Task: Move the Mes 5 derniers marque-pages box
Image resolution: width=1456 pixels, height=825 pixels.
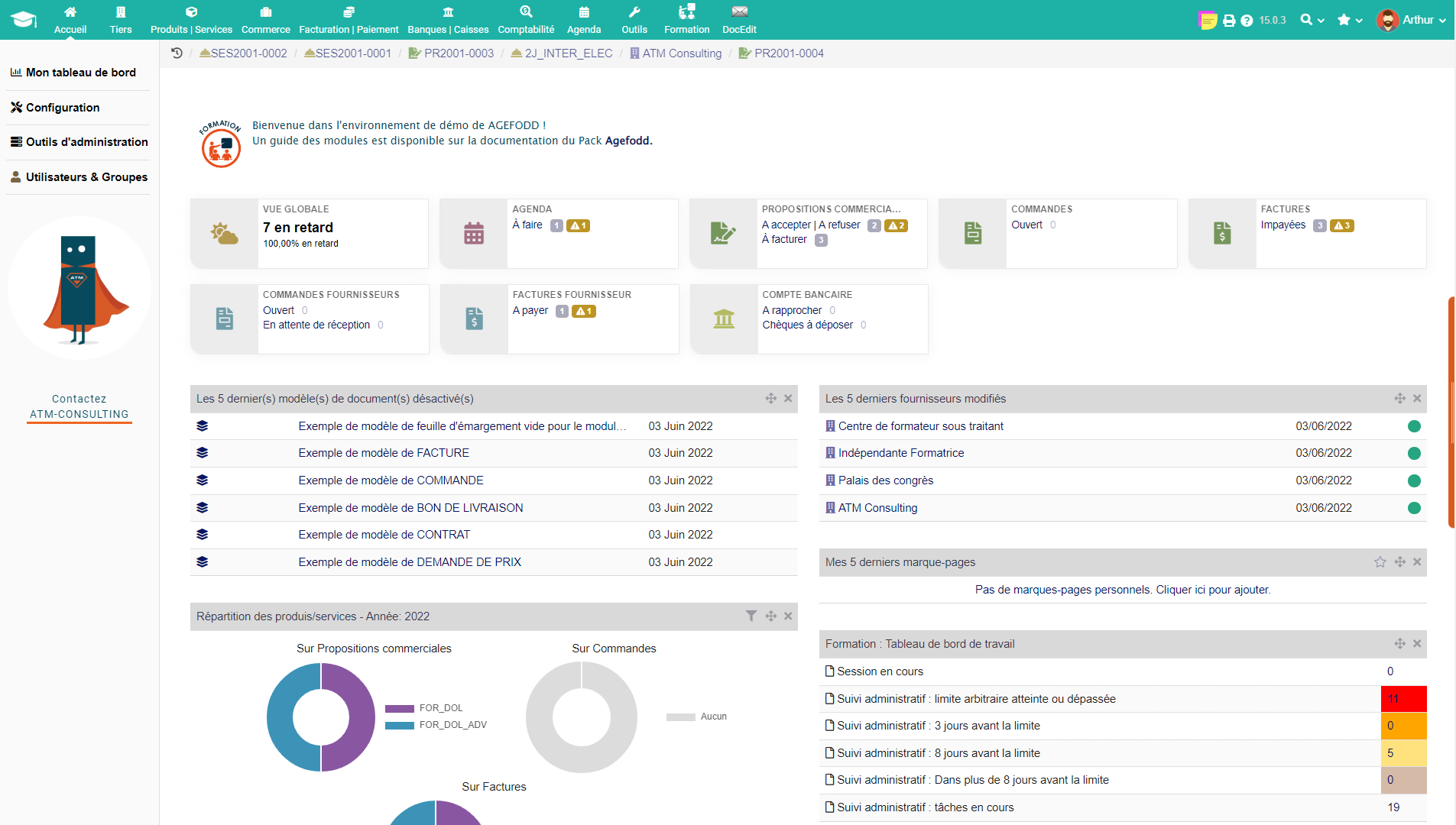Action: pos(1400,562)
